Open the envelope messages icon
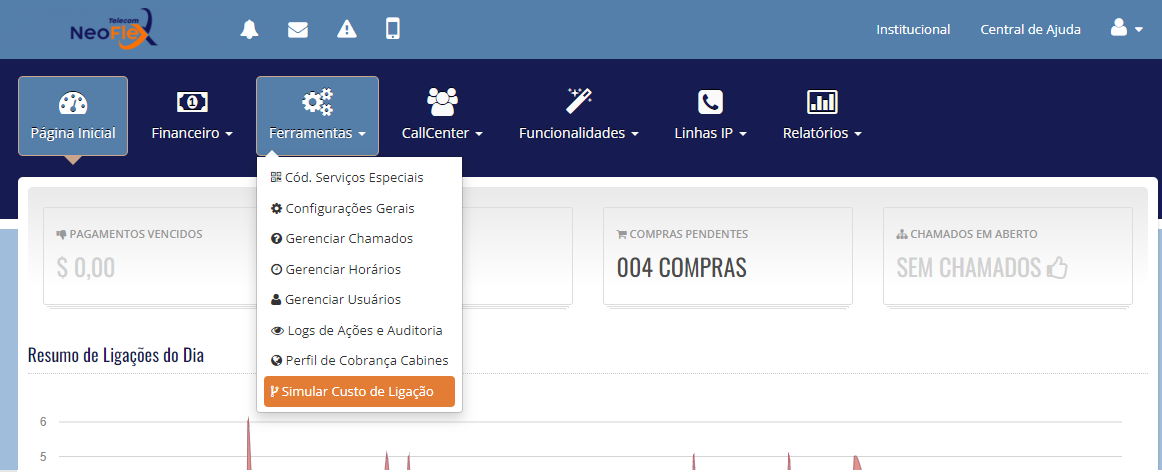The width and height of the screenshot is (1162, 472). click(298, 29)
